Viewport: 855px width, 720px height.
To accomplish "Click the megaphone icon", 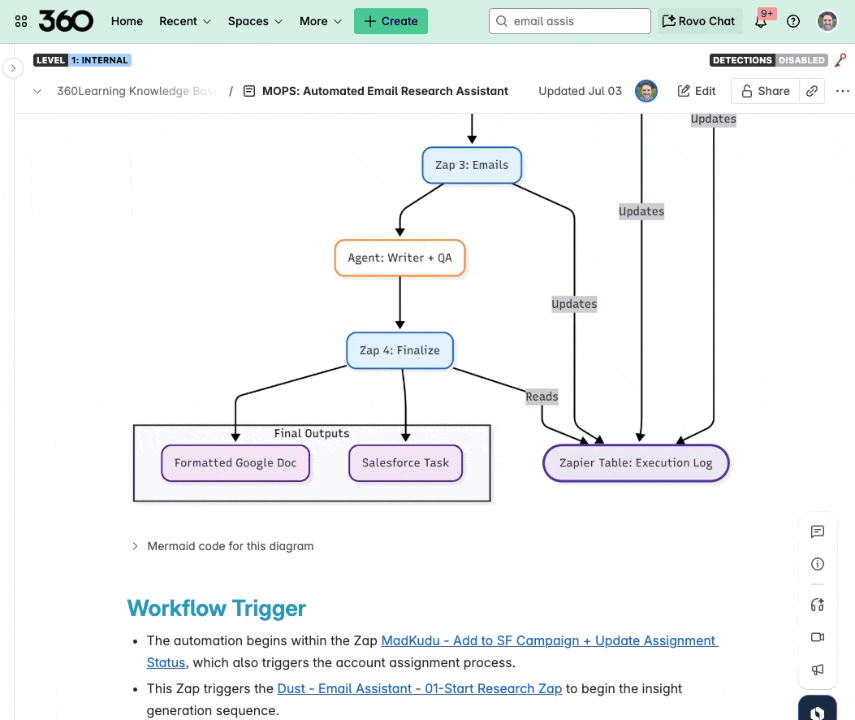I will pos(817,669).
